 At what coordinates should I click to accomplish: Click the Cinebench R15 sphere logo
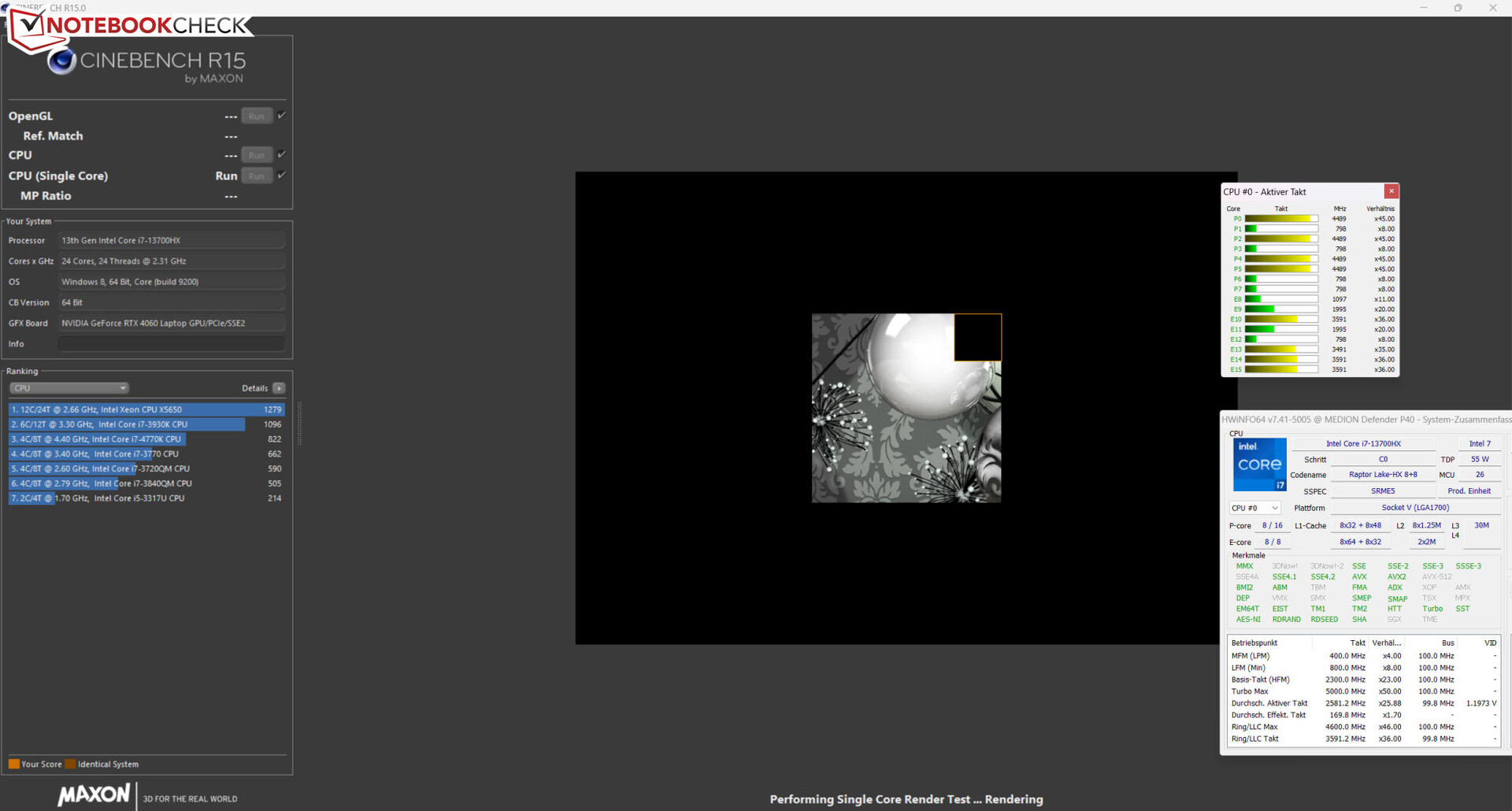click(x=61, y=61)
